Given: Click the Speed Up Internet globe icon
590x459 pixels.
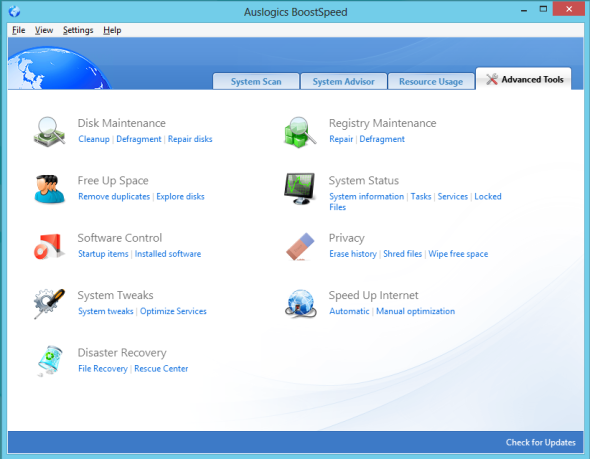Looking at the screenshot, I should [x=300, y=304].
